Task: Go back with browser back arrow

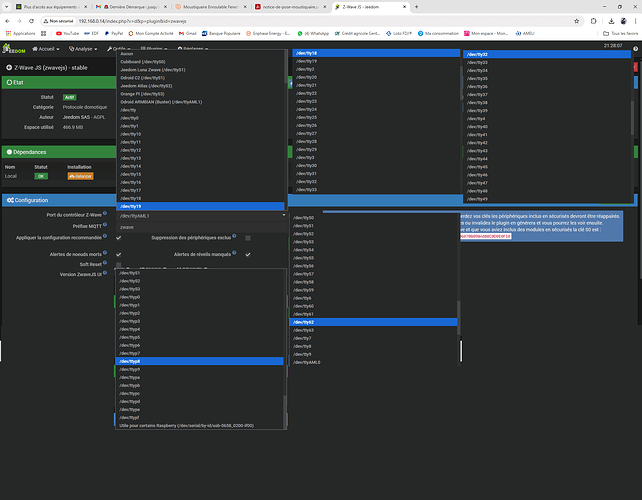Action: coord(7,21)
